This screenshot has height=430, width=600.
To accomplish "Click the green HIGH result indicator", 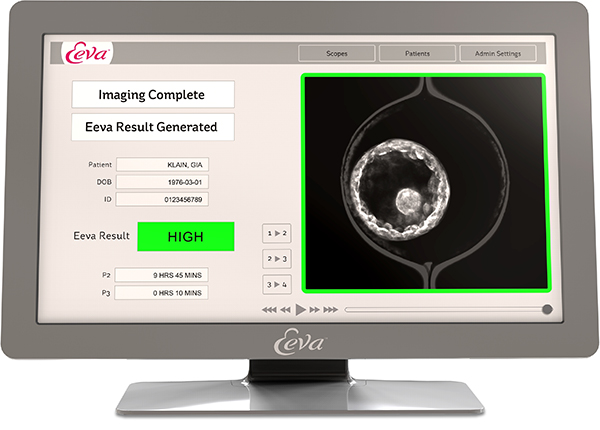I will tap(185, 236).
